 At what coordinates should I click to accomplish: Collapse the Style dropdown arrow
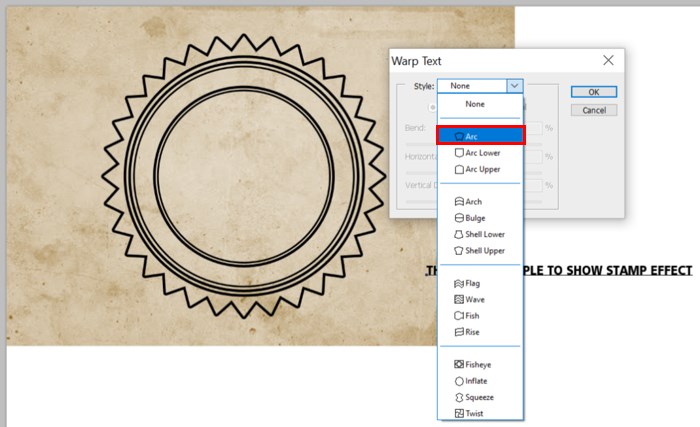[x=515, y=86]
